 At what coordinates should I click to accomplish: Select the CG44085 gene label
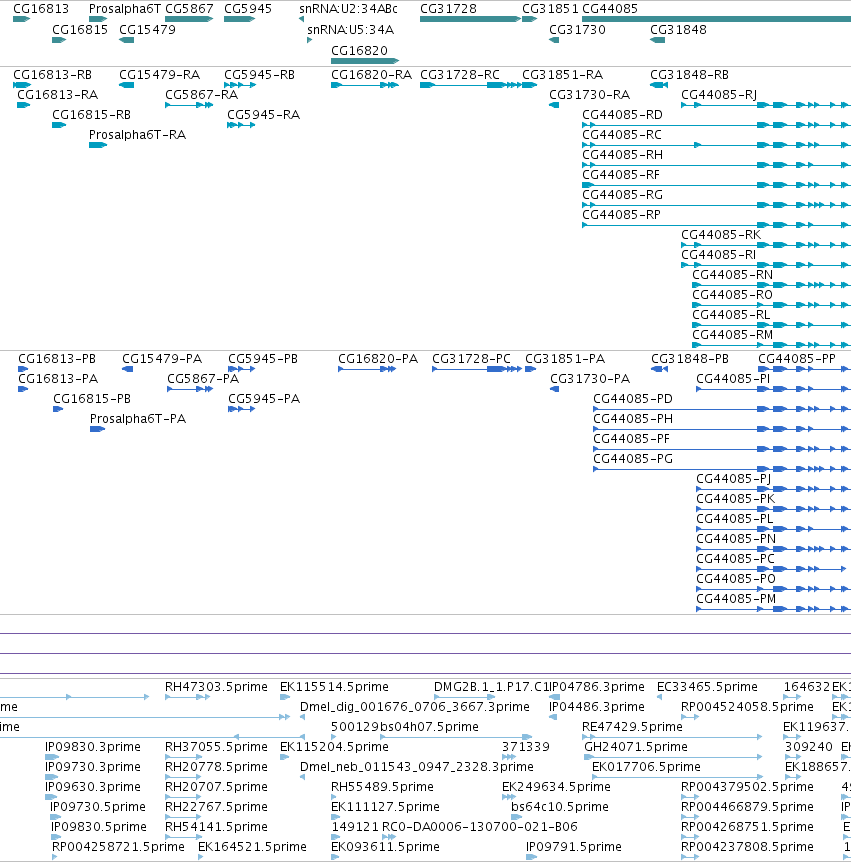pos(610,9)
